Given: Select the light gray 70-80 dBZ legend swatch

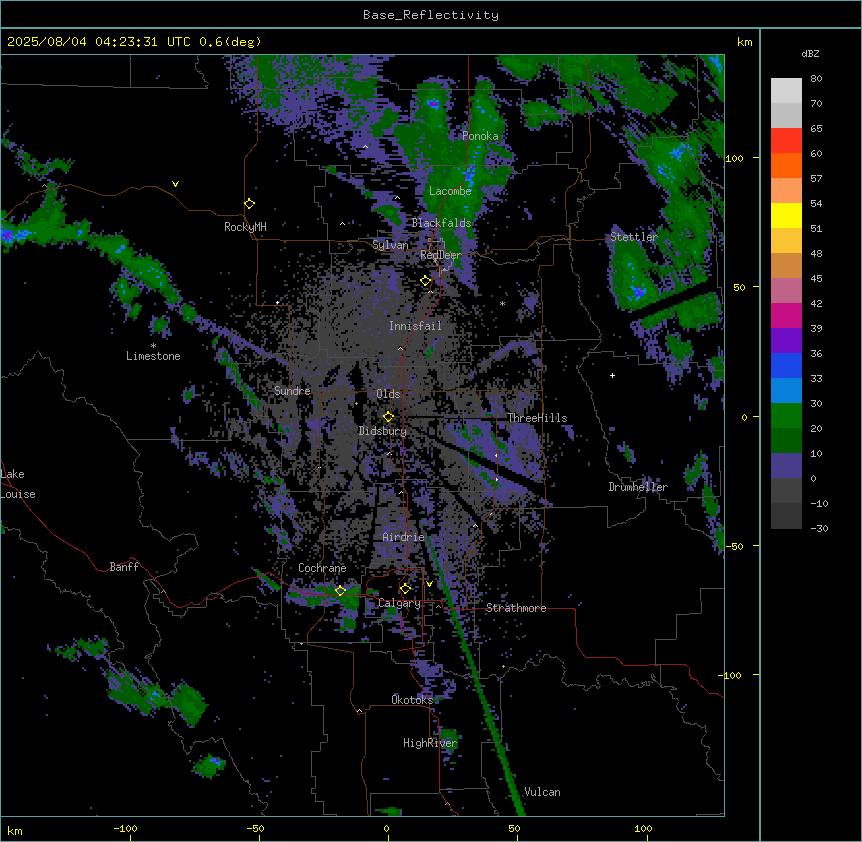Looking at the screenshot, I should 786,91.
